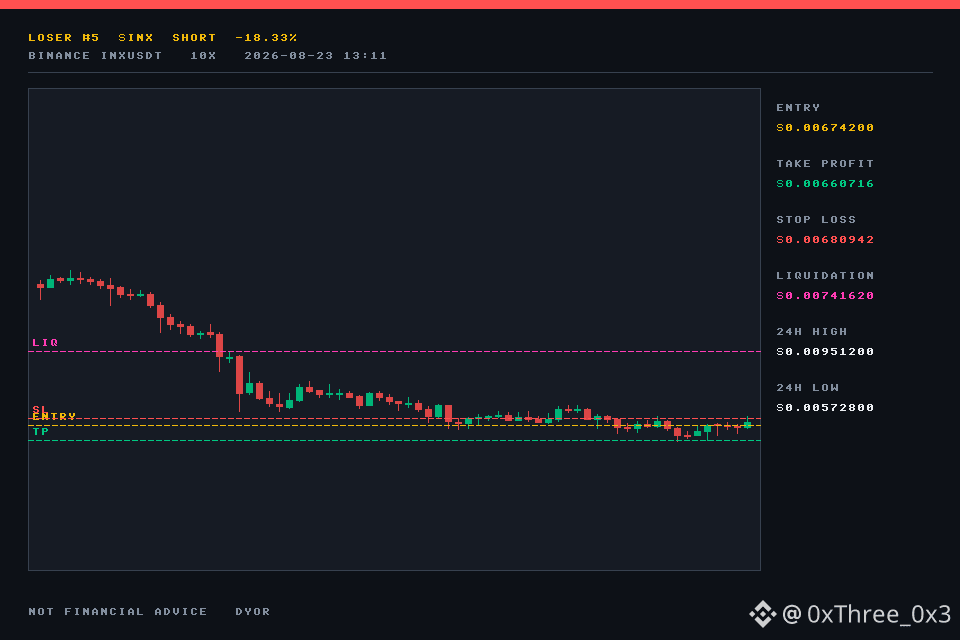Select the entry value '$0.00674200'
The image size is (960, 640).
(825, 127)
